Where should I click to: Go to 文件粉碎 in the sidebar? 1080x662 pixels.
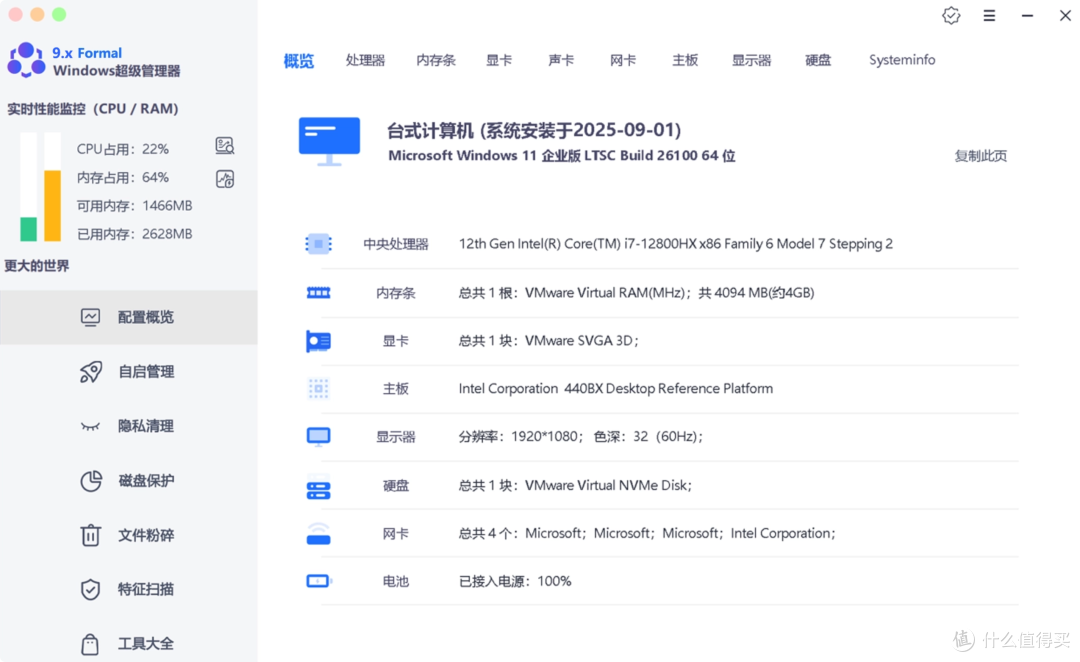pos(129,535)
